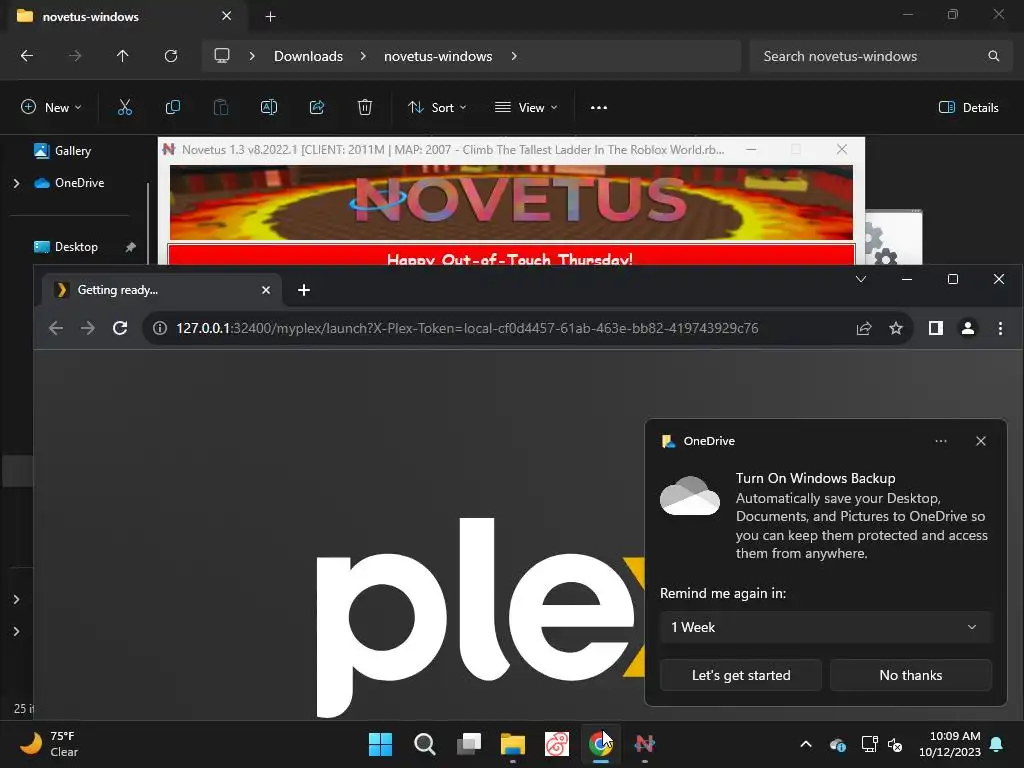Viewport: 1024px width, 768px height.
Task: Open the Chrome tab search chevron
Action: [861, 280]
